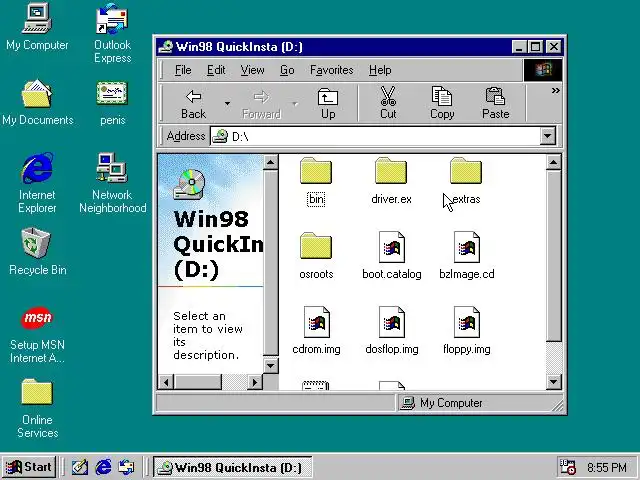
Task: Click the Show Desktop Quick Launch icon
Action: pos(80,467)
